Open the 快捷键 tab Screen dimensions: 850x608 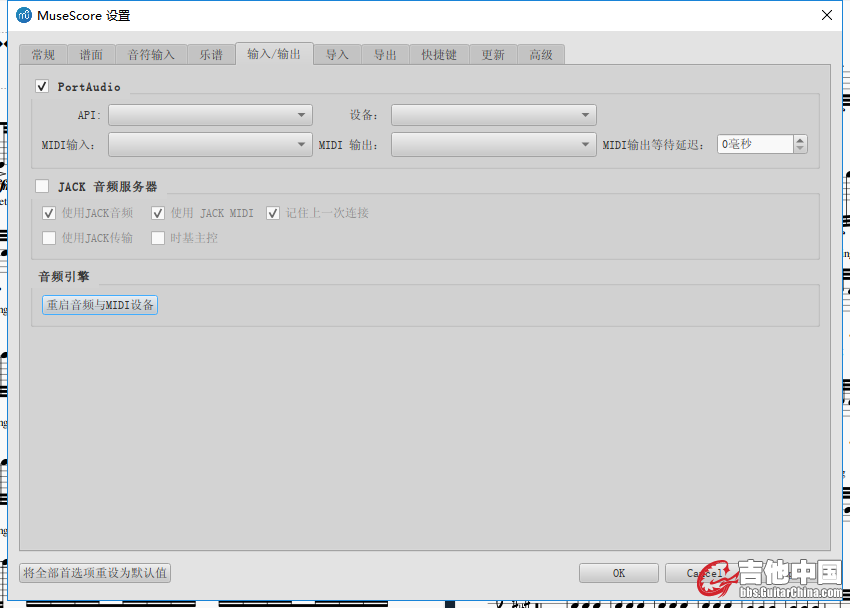pyautogui.click(x=439, y=55)
